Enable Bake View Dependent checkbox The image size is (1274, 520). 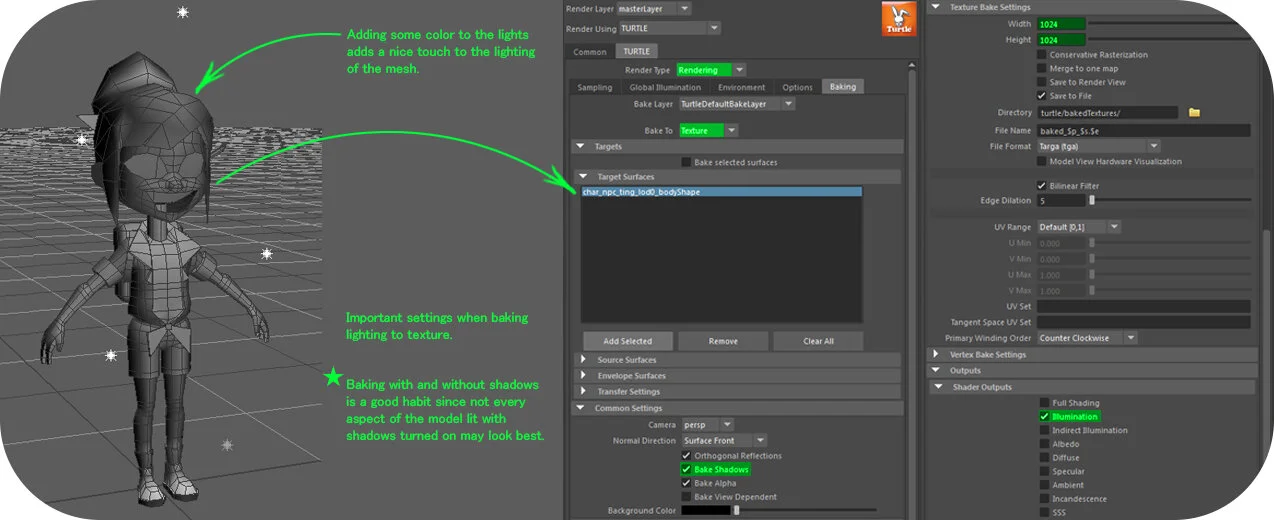click(686, 497)
